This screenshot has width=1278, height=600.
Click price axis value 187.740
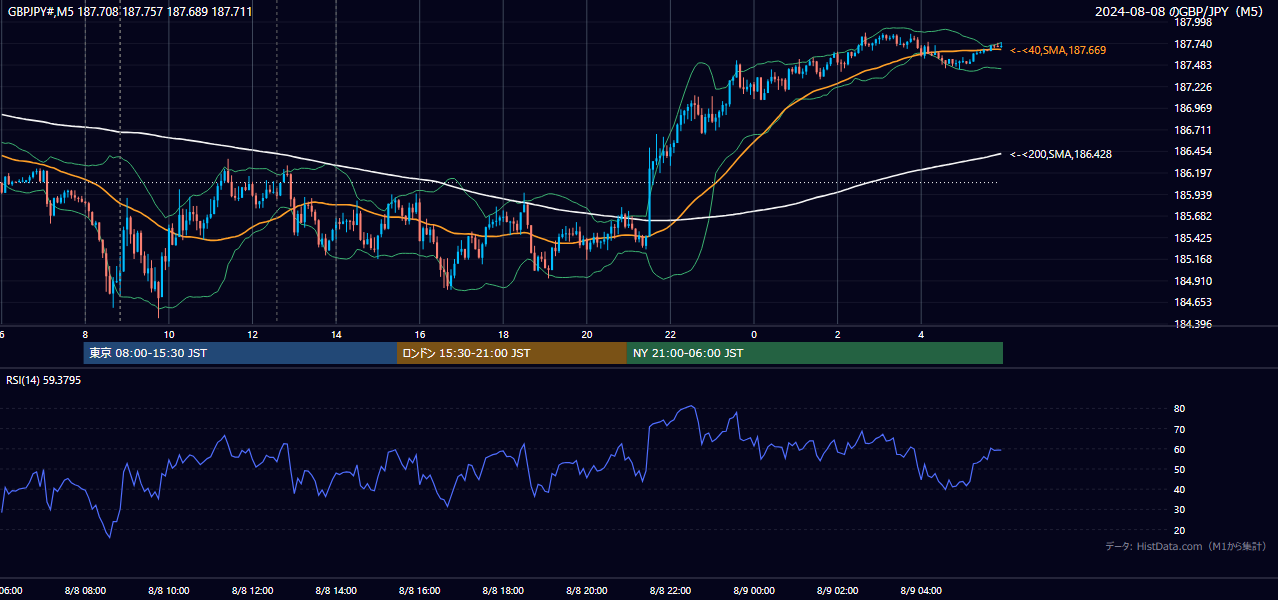tap(1193, 44)
